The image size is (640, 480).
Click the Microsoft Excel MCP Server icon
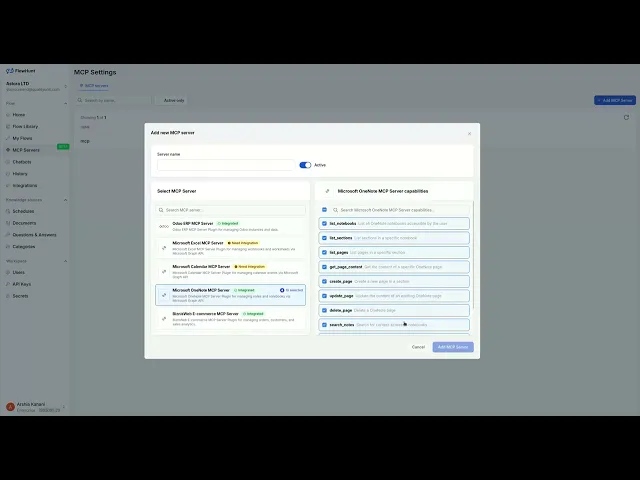(x=164, y=248)
